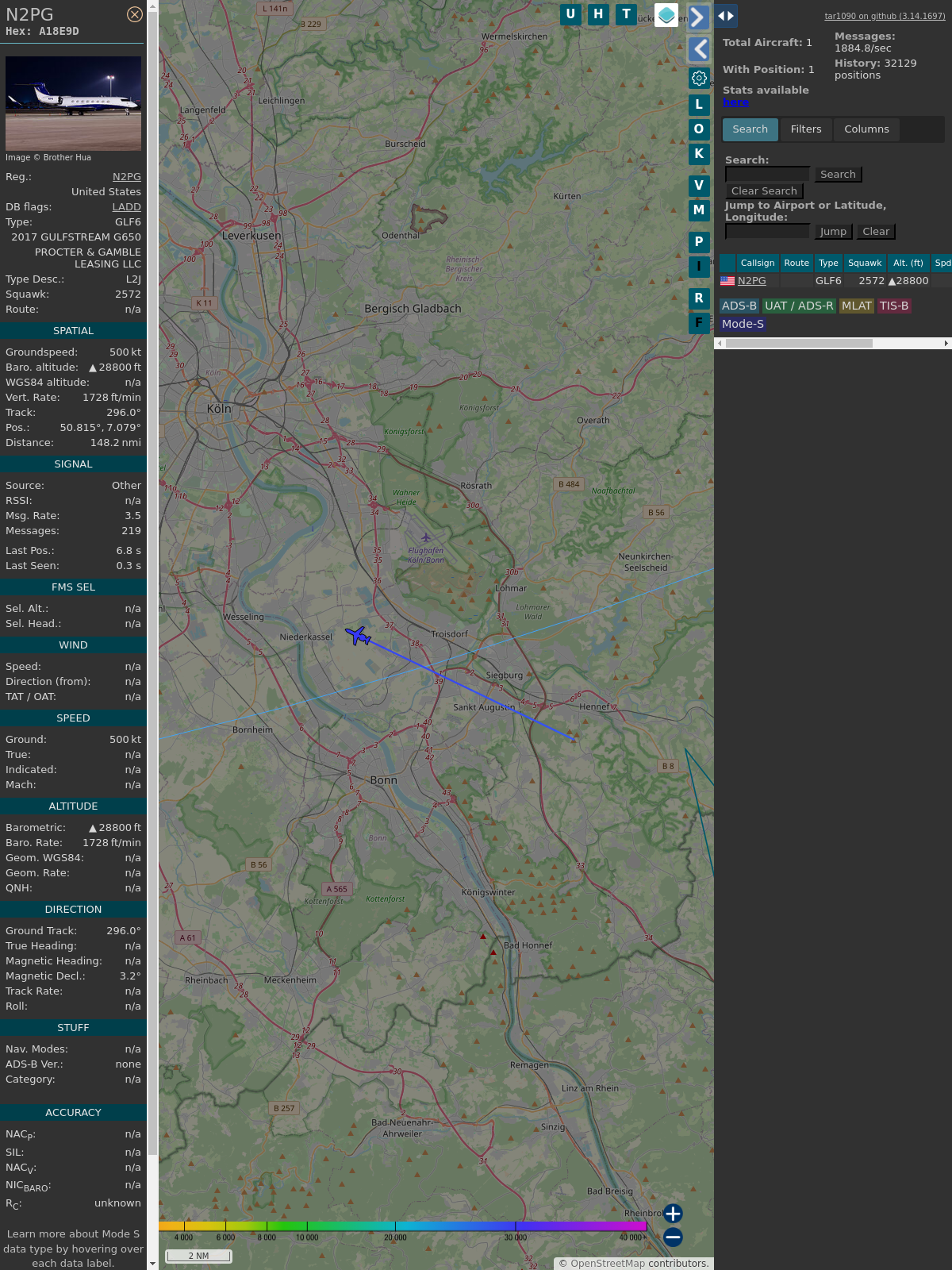
Task: Open the map layers selector icon
Action: (666, 15)
